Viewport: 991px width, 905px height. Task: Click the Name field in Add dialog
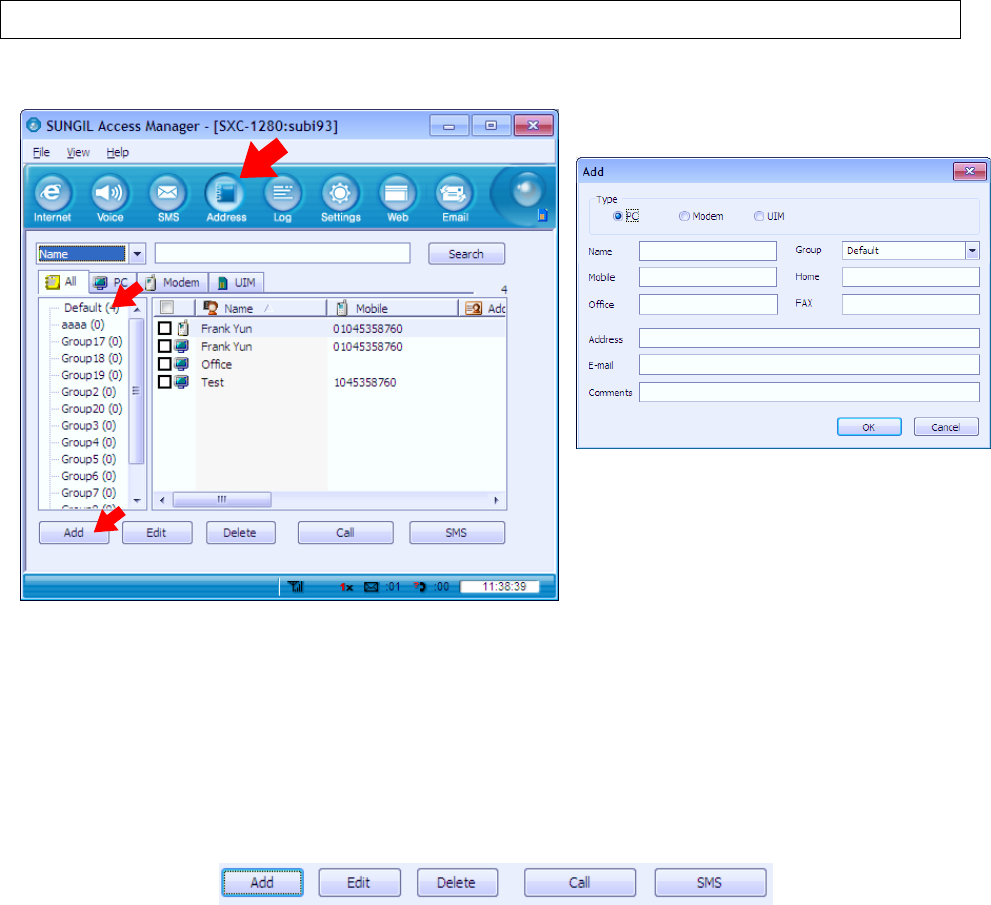[x=708, y=251]
